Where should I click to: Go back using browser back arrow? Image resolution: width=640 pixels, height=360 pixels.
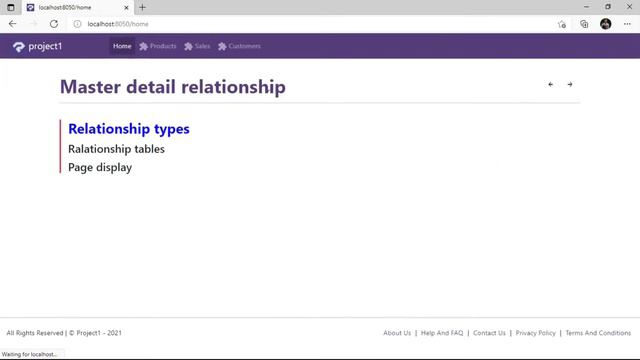click(x=13, y=24)
